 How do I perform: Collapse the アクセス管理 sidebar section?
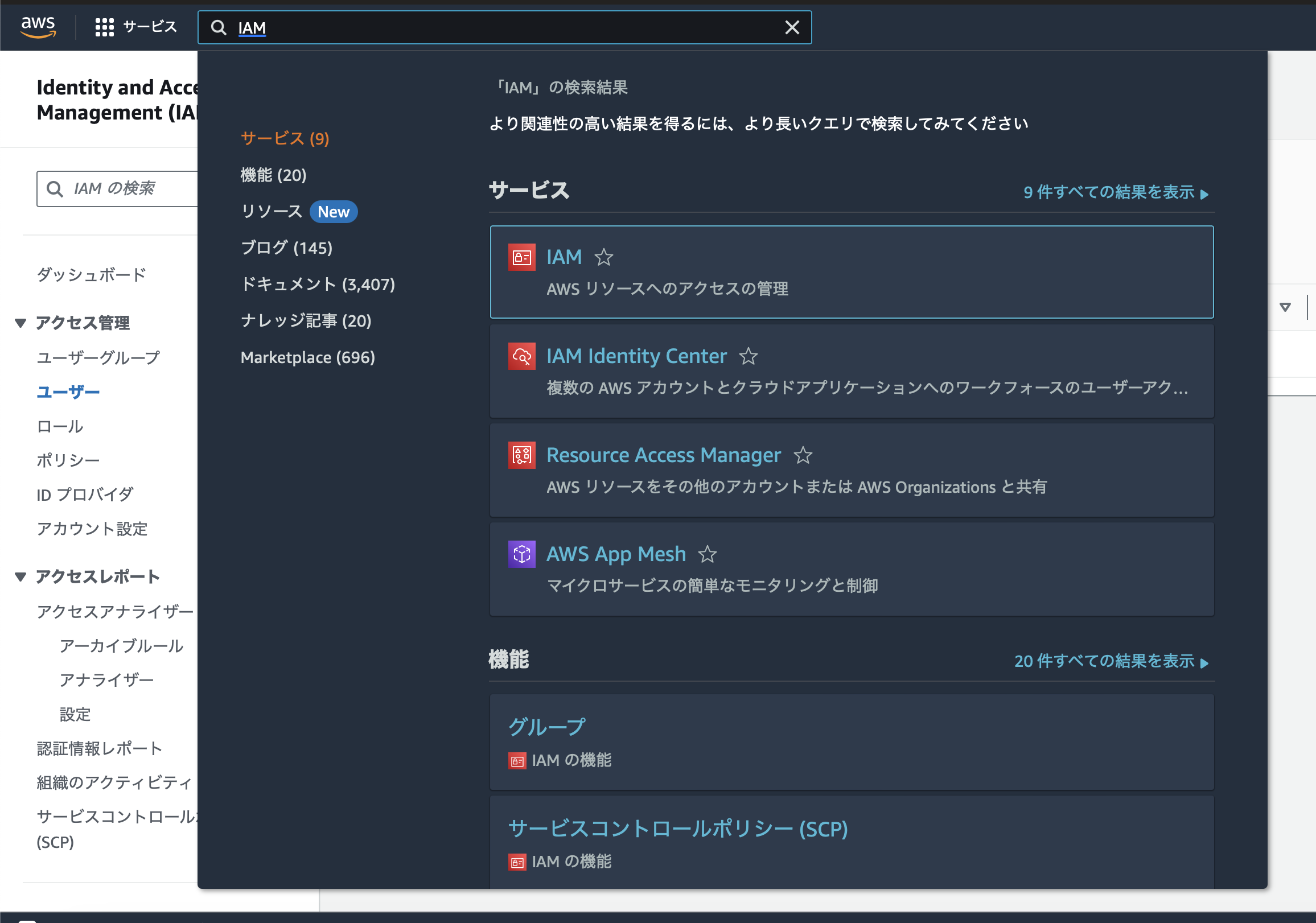(20, 323)
